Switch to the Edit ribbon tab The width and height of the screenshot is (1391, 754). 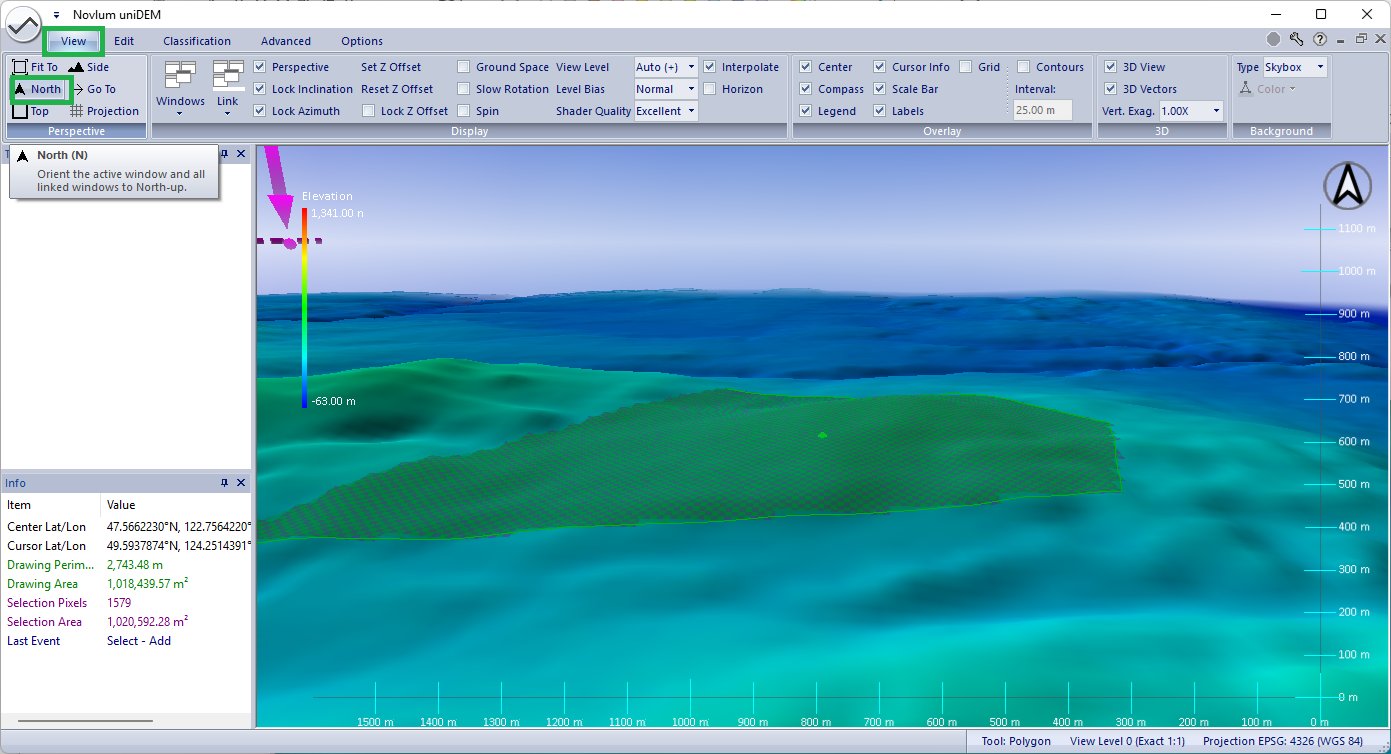pyautogui.click(x=124, y=41)
